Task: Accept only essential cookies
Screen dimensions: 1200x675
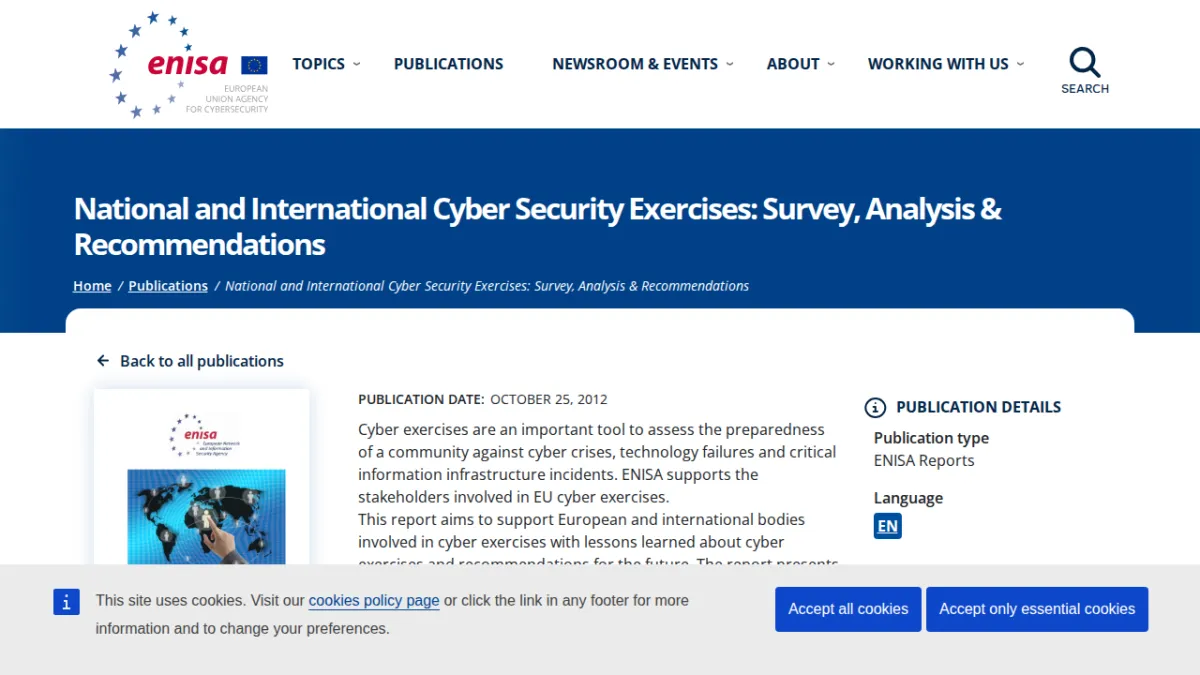Action: (x=1037, y=609)
